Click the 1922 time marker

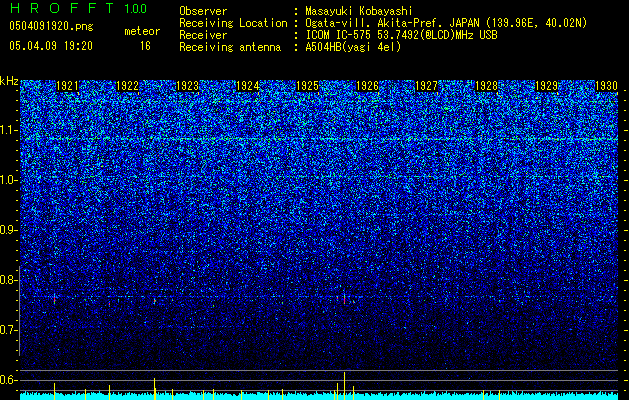tap(127, 86)
